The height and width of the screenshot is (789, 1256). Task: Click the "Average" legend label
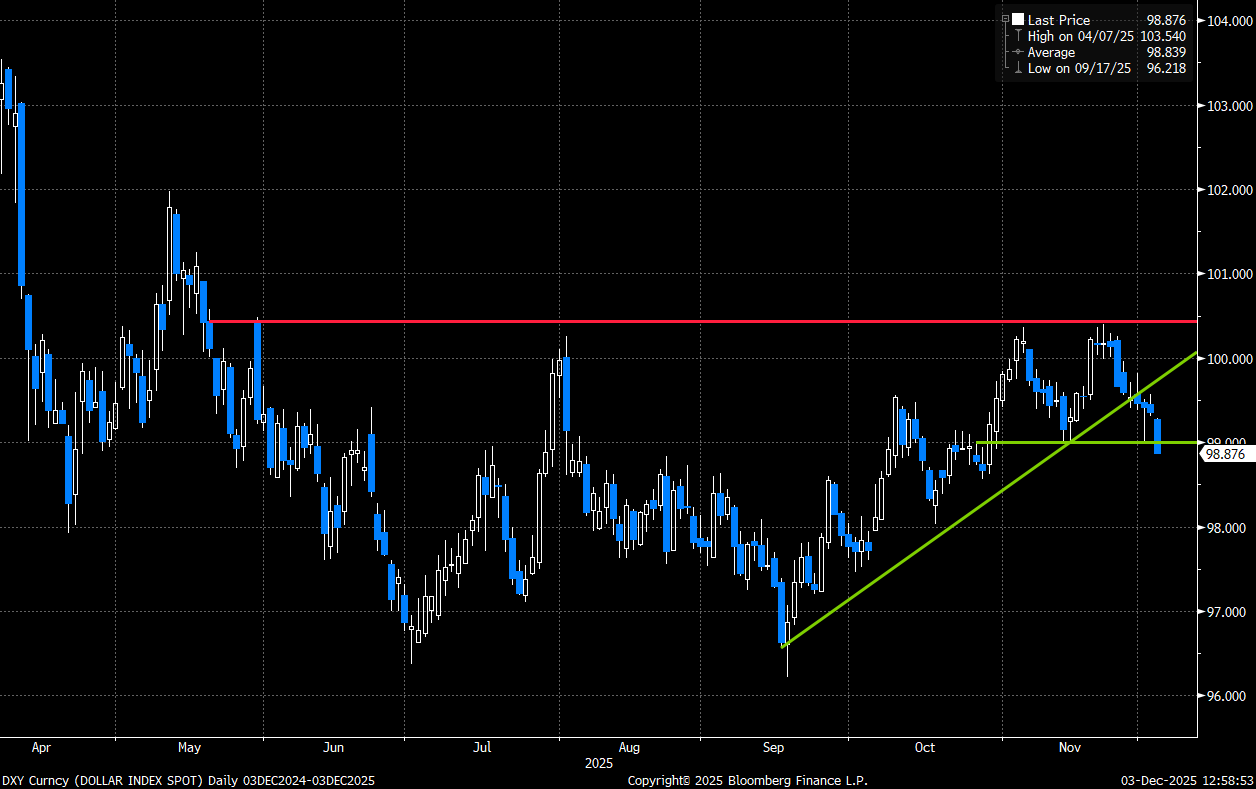tap(1052, 52)
